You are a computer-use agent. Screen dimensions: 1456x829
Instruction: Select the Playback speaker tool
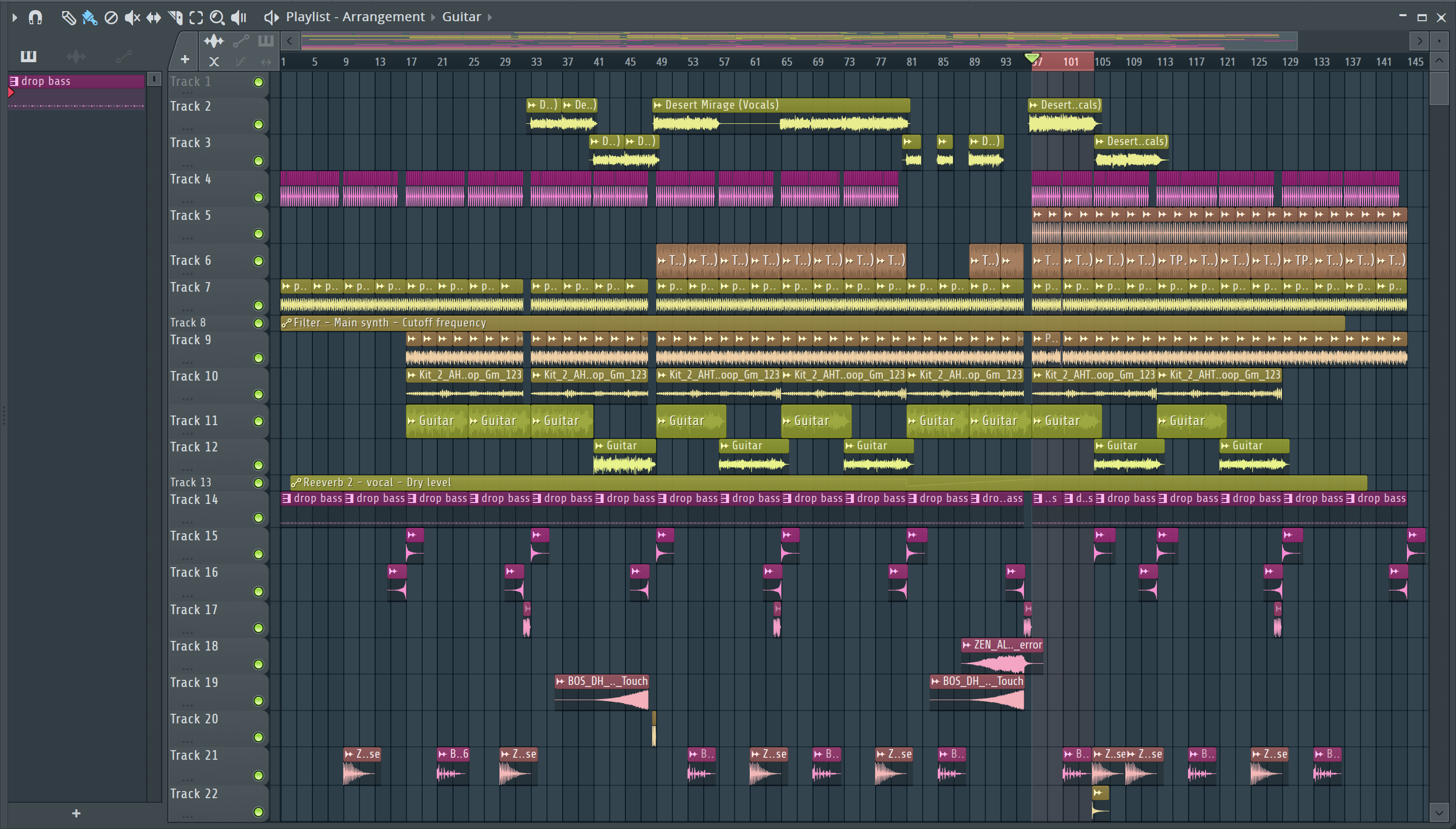239,18
